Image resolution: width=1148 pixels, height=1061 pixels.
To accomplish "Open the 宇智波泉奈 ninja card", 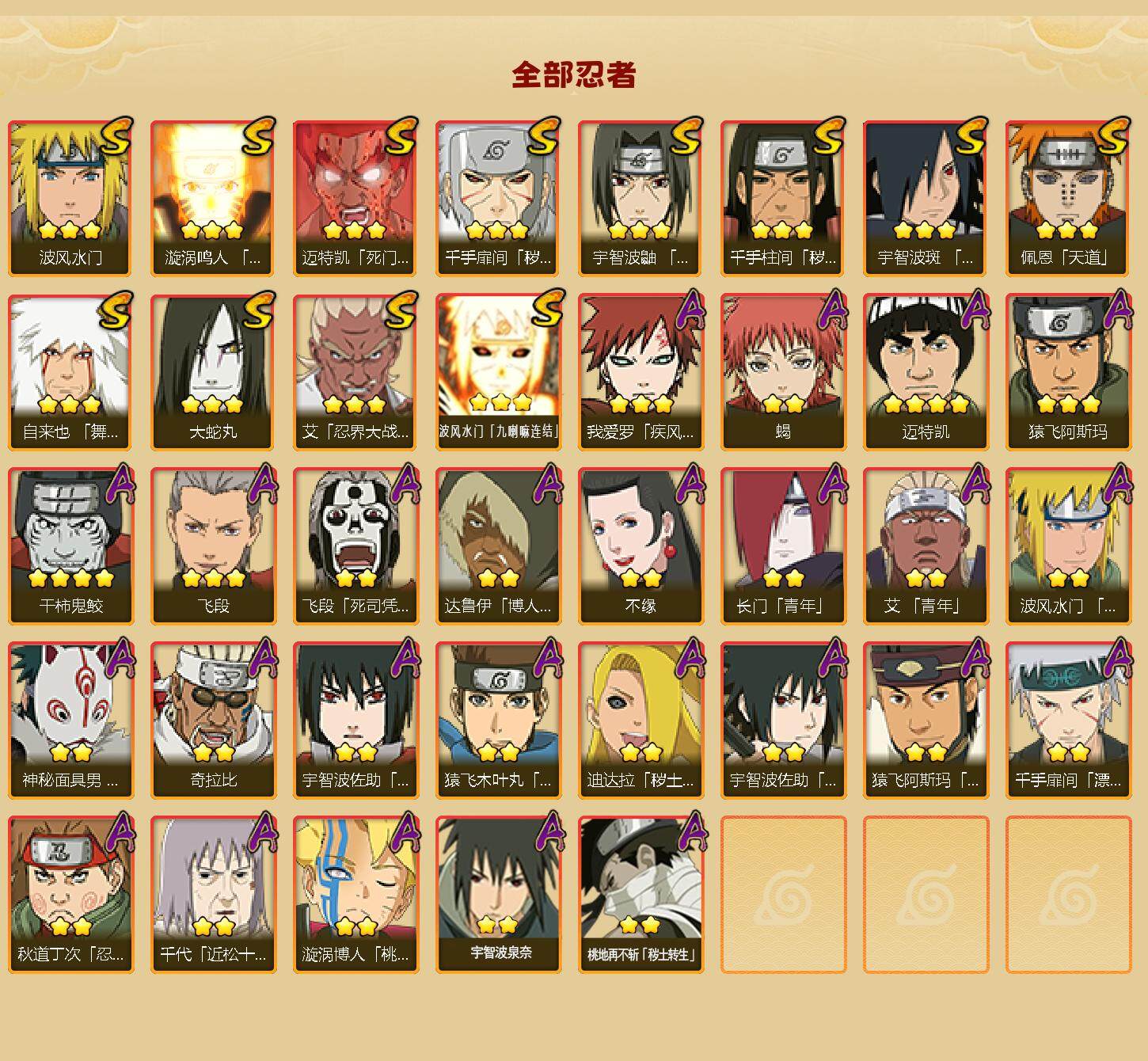I will click(x=498, y=895).
